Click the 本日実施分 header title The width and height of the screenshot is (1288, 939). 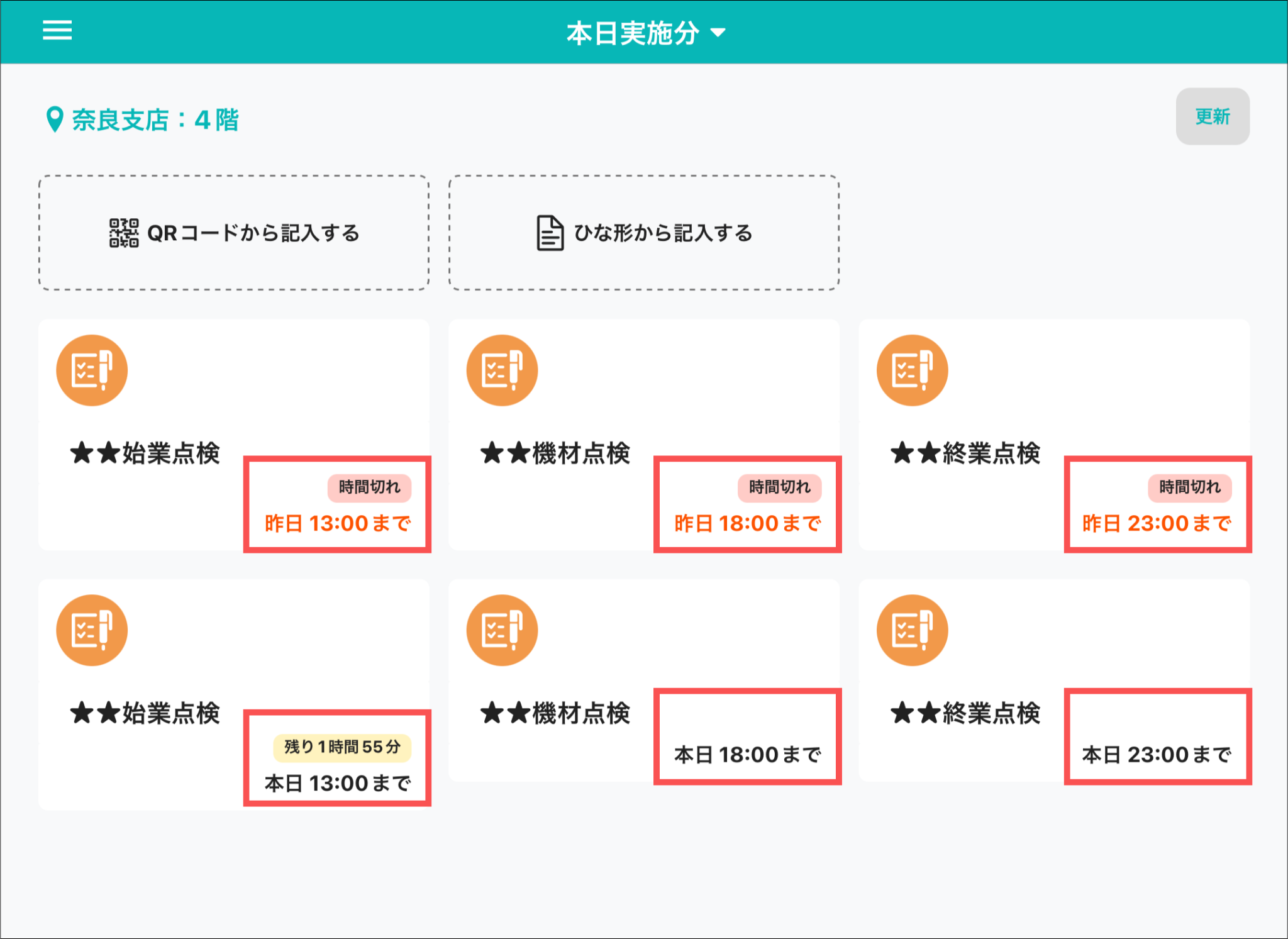tap(632, 33)
